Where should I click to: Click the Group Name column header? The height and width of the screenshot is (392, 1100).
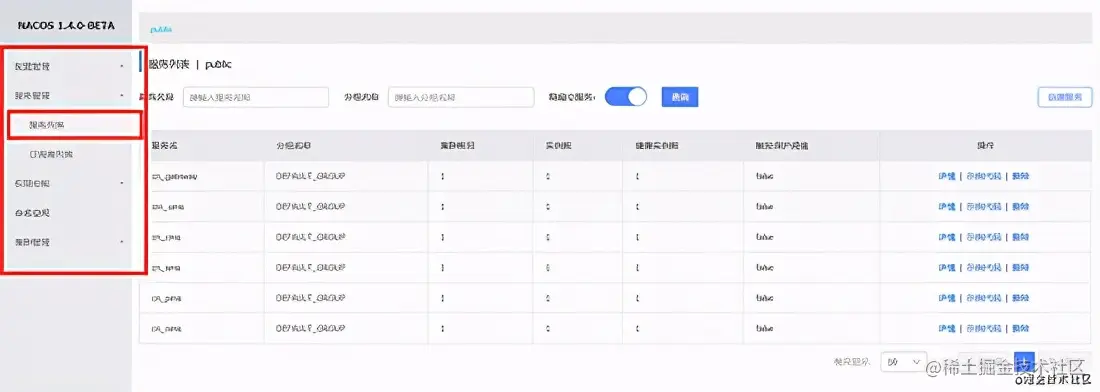[x=294, y=146]
